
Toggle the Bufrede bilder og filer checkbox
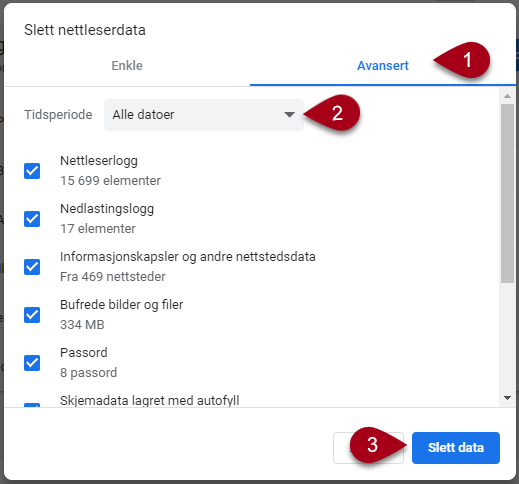[32, 315]
